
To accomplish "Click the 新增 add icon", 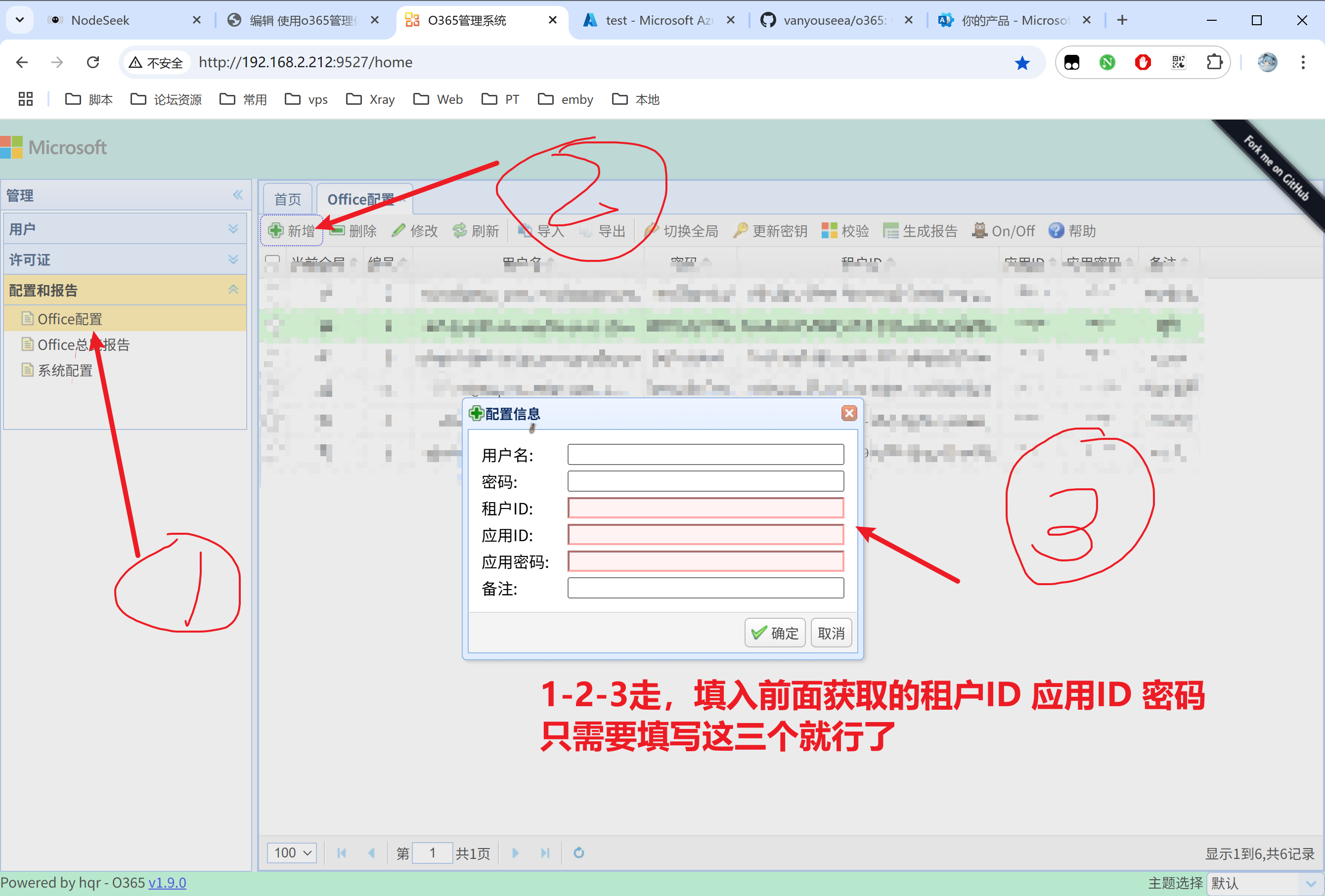I will (x=276, y=231).
